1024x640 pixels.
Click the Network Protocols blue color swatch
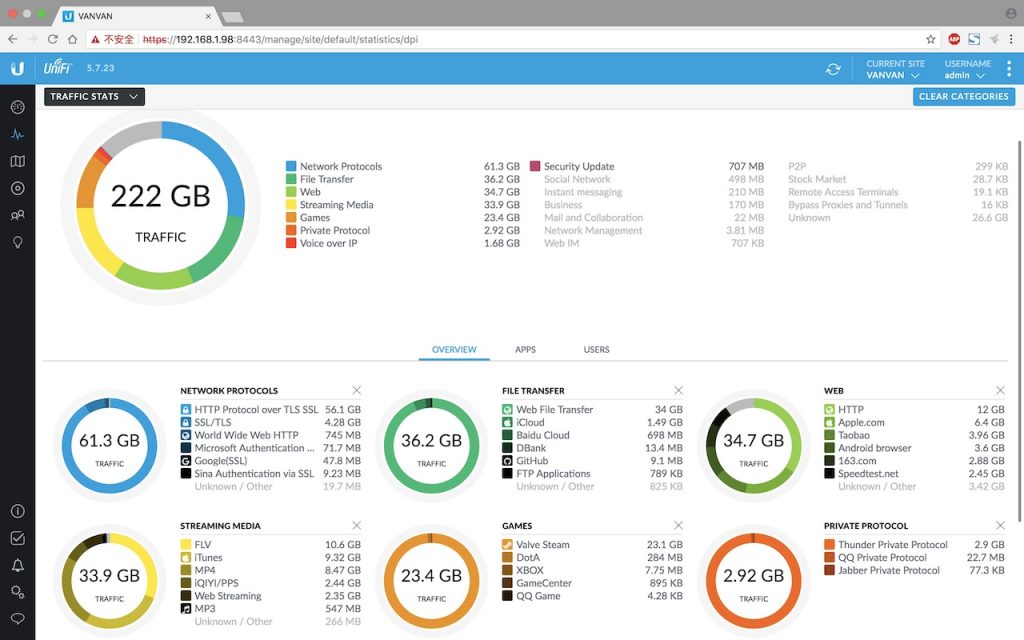291,167
